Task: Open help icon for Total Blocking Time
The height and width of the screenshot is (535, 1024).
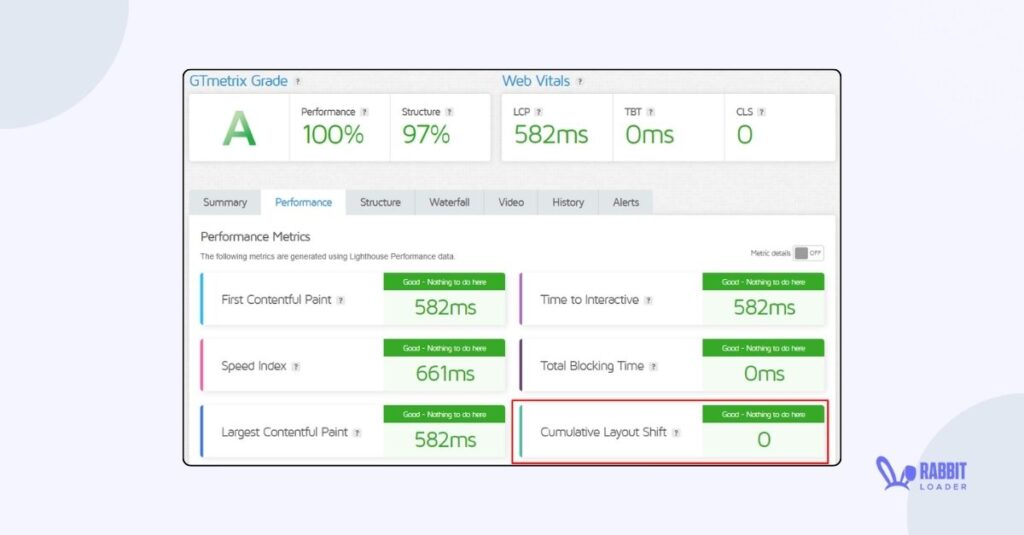Action: (x=654, y=366)
